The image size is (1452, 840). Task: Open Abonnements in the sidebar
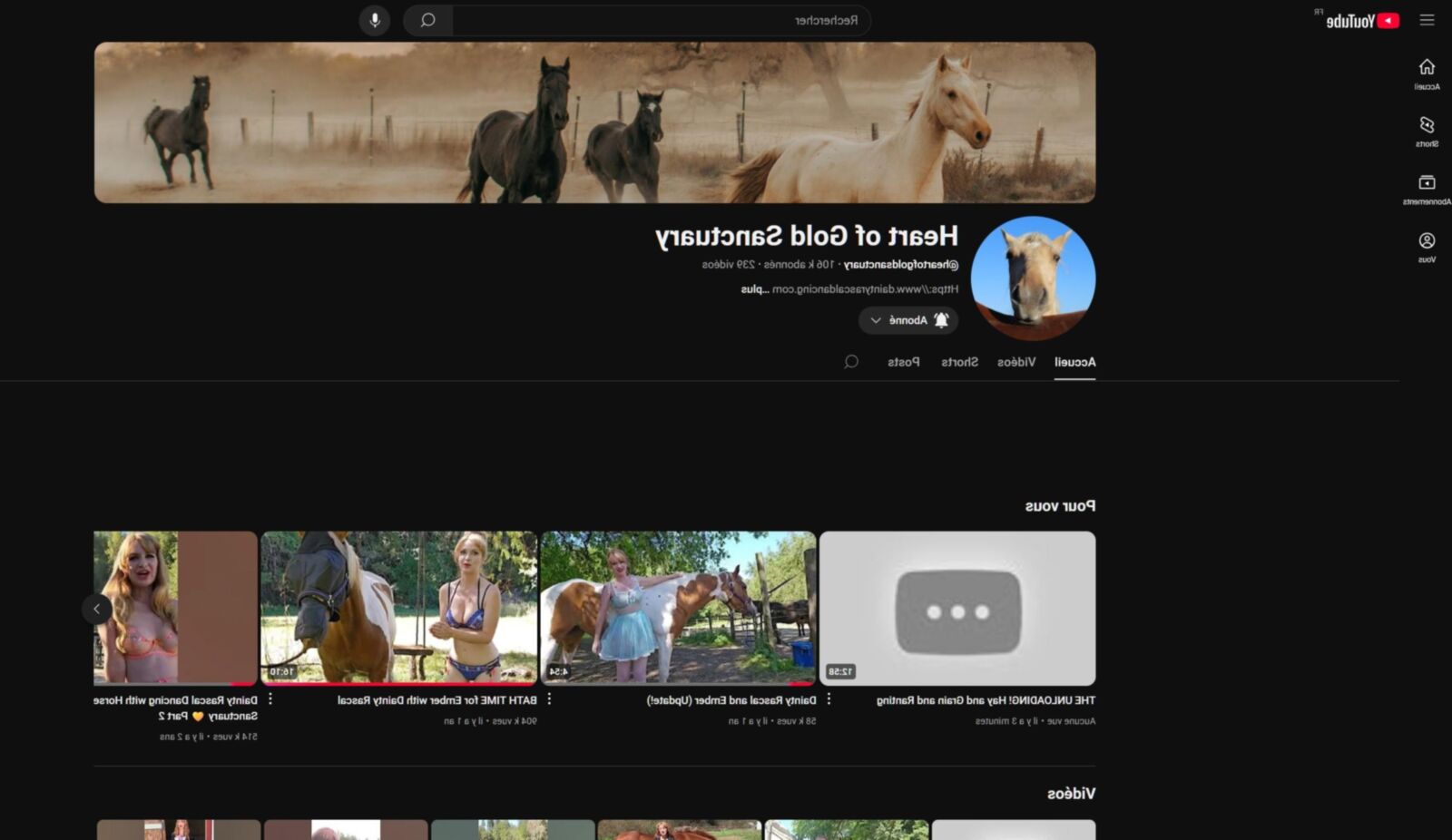[x=1427, y=190]
